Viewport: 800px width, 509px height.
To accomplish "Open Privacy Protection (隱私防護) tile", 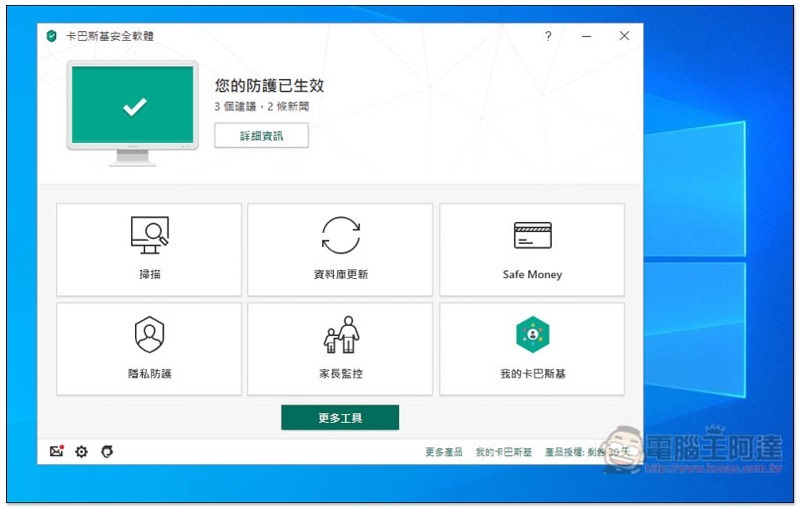I will (149, 349).
